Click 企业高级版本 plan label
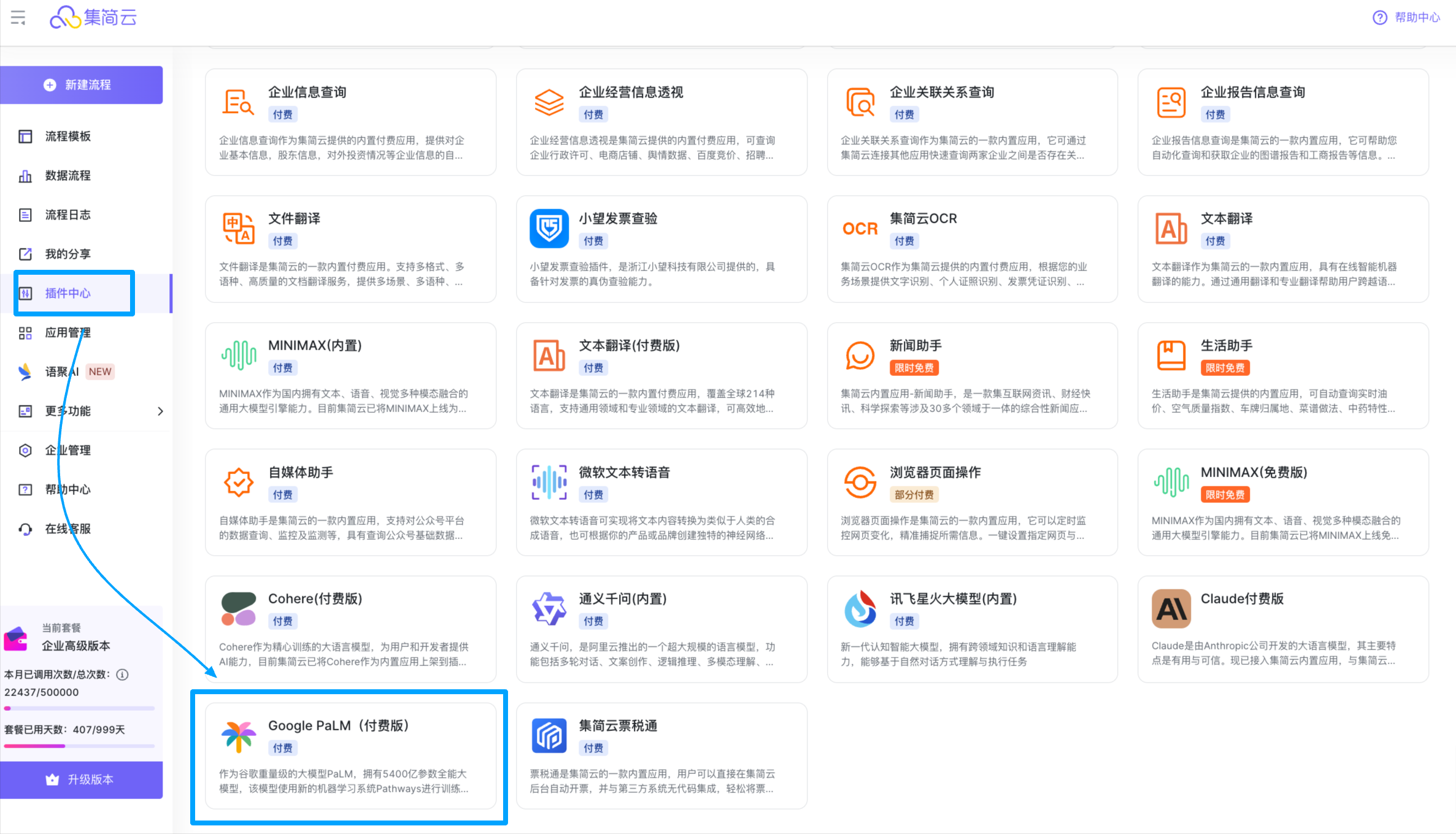 [76, 646]
